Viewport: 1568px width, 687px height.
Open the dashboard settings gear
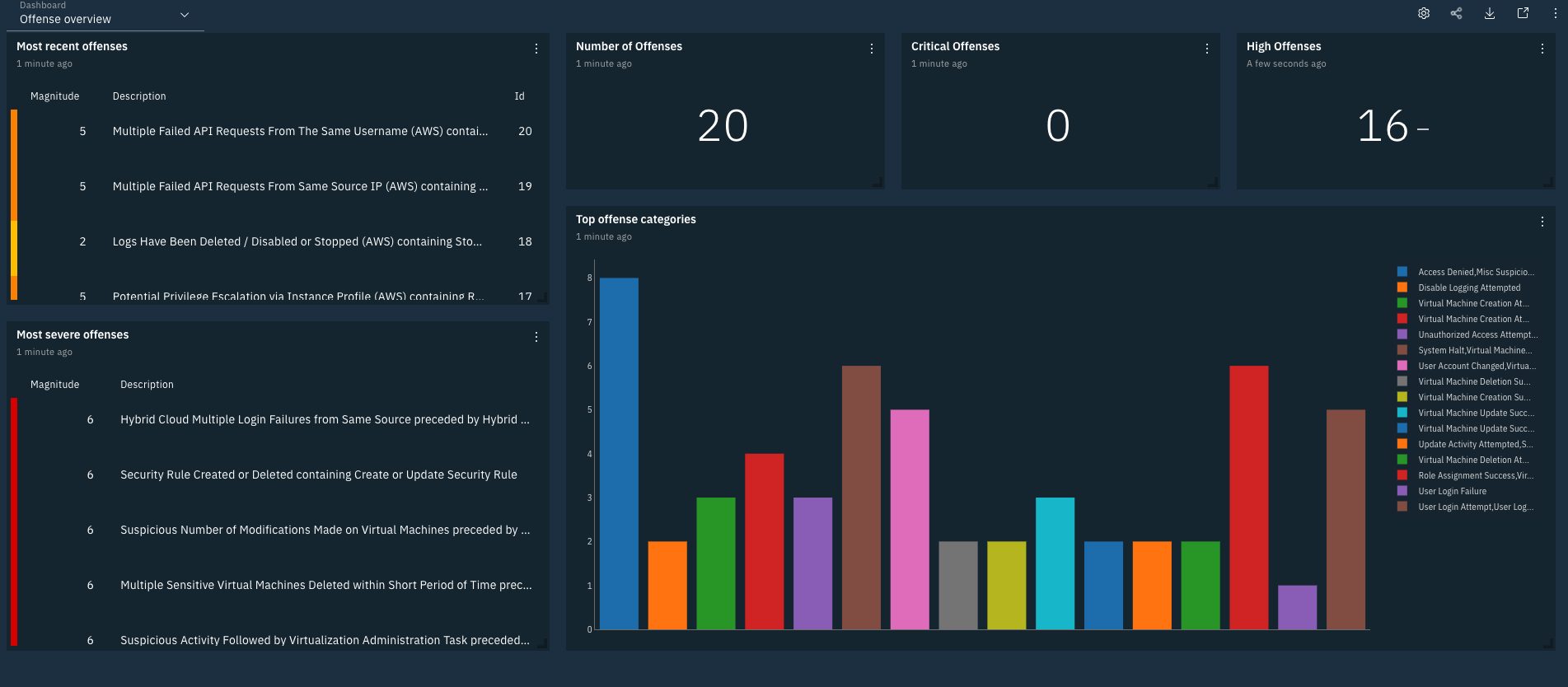1424,13
